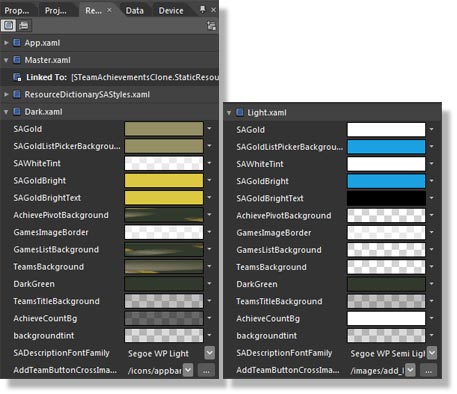Click the SAGold swatch in Dark.xaml
Viewport: 457px width, 394px height.
coord(164,129)
